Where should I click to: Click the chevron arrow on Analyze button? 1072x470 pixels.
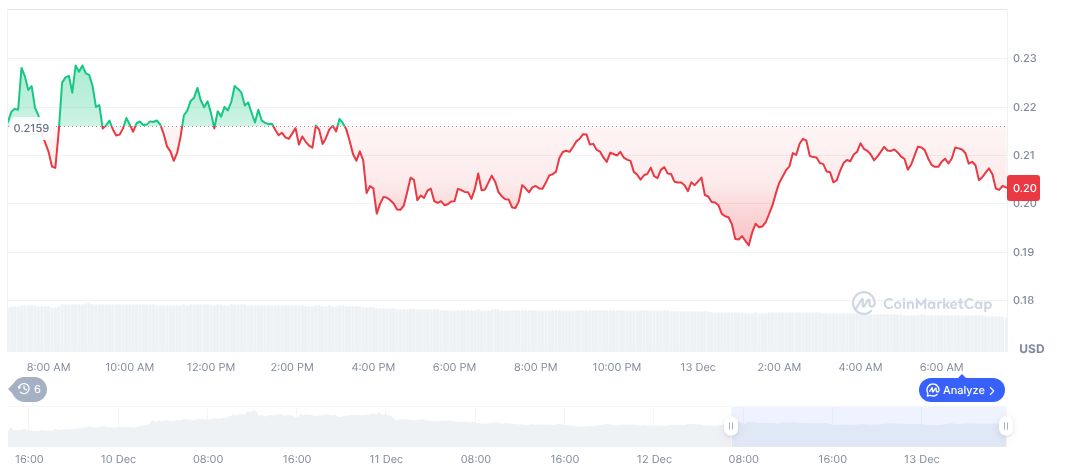pyautogui.click(x=992, y=390)
